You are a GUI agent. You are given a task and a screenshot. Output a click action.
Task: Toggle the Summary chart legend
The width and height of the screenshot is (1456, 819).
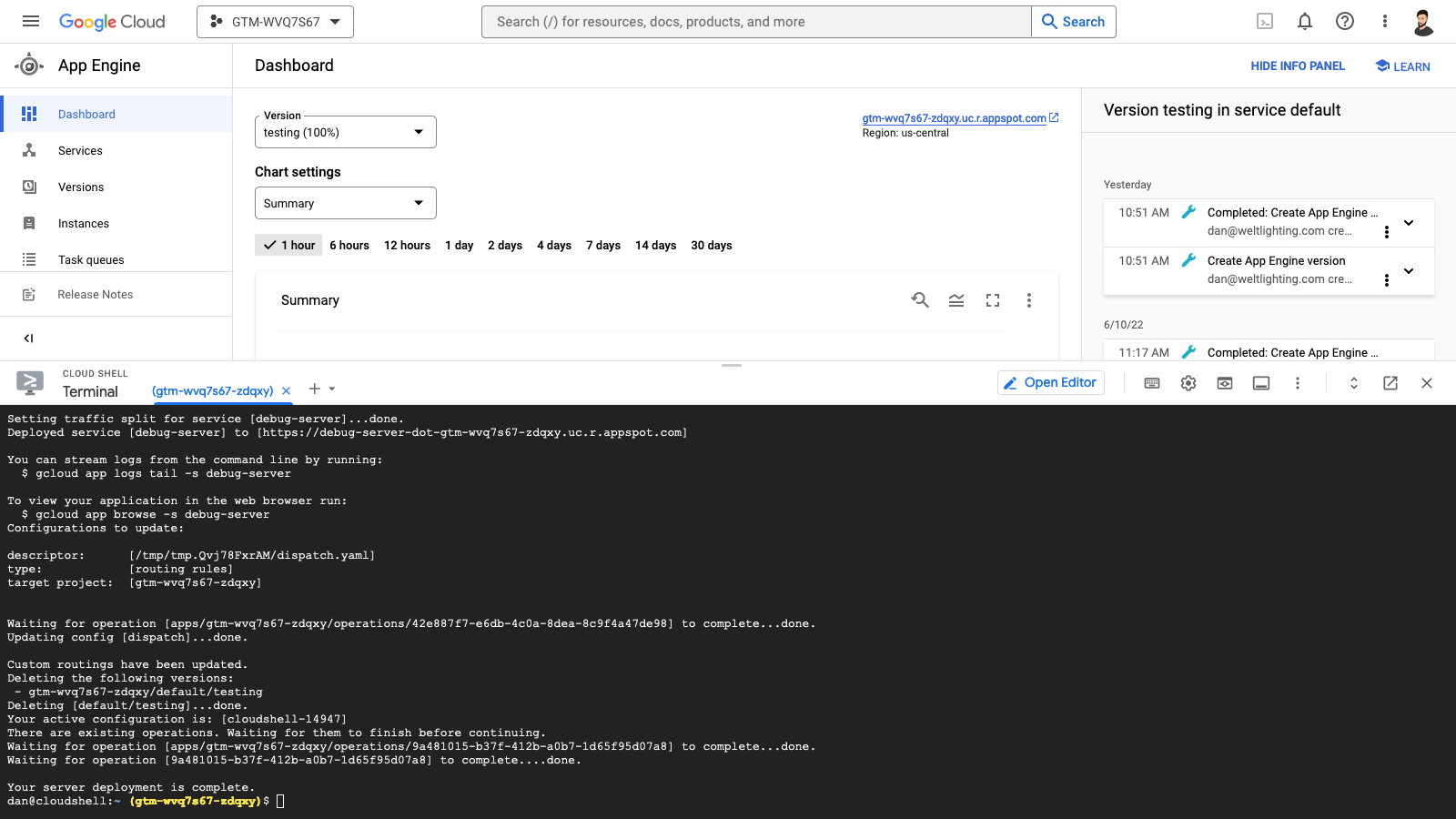[956, 300]
